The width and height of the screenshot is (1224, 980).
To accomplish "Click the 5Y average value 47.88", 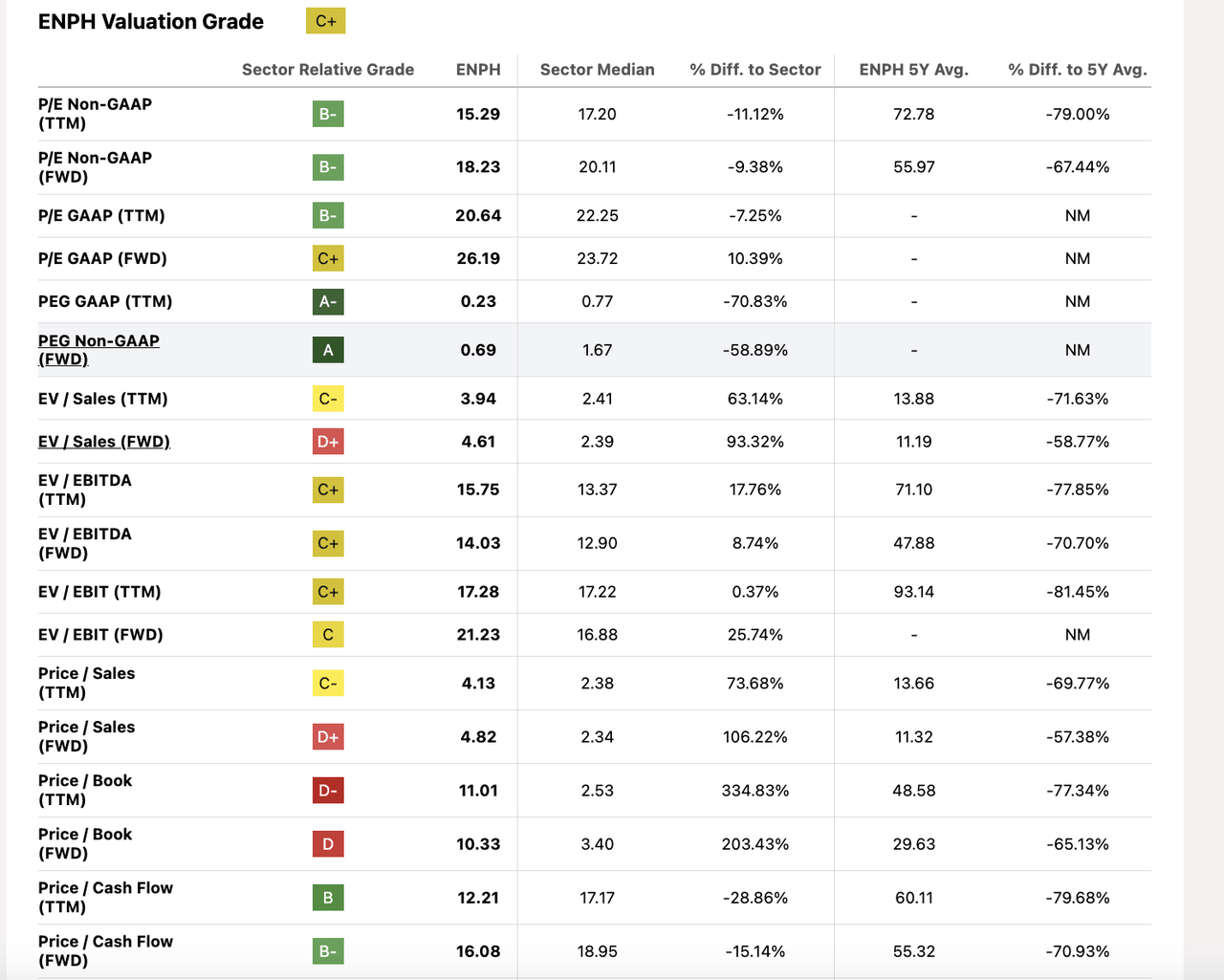I will click(914, 543).
